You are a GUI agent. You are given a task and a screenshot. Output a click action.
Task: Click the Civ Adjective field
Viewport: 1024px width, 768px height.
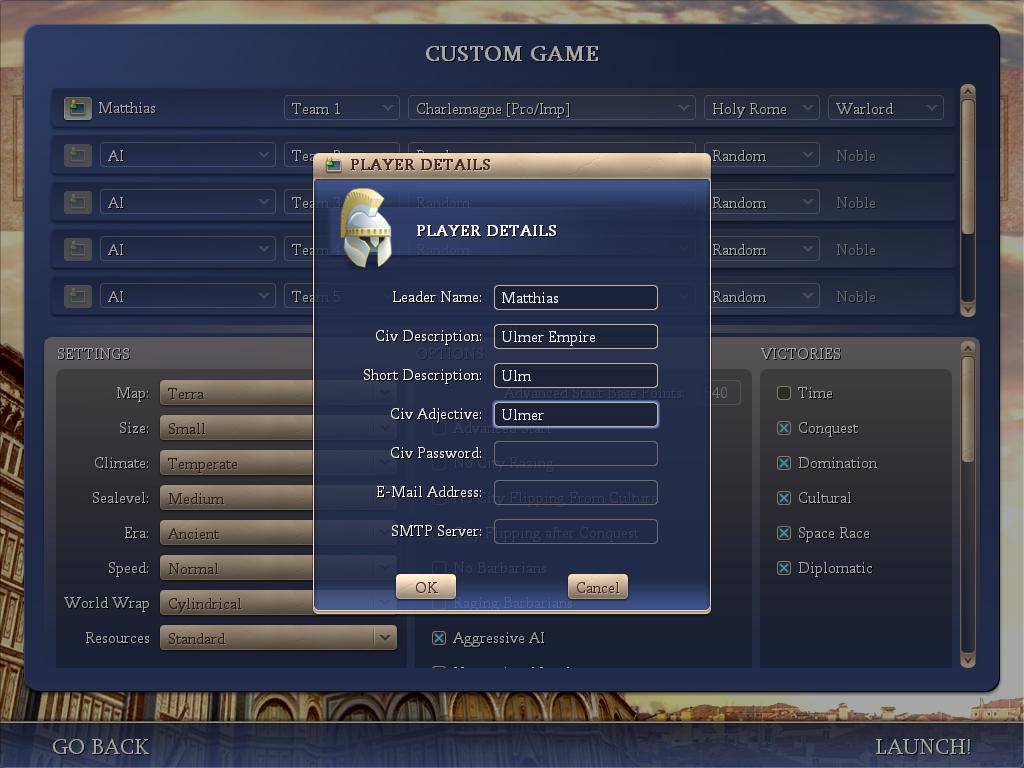575,415
